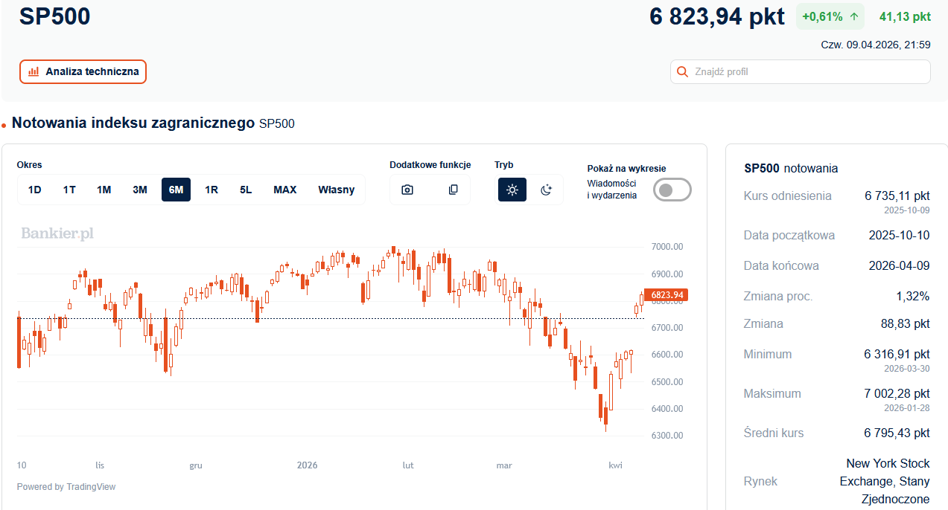Select the 1D period
This screenshot has width=948, height=510.
pyautogui.click(x=34, y=190)
